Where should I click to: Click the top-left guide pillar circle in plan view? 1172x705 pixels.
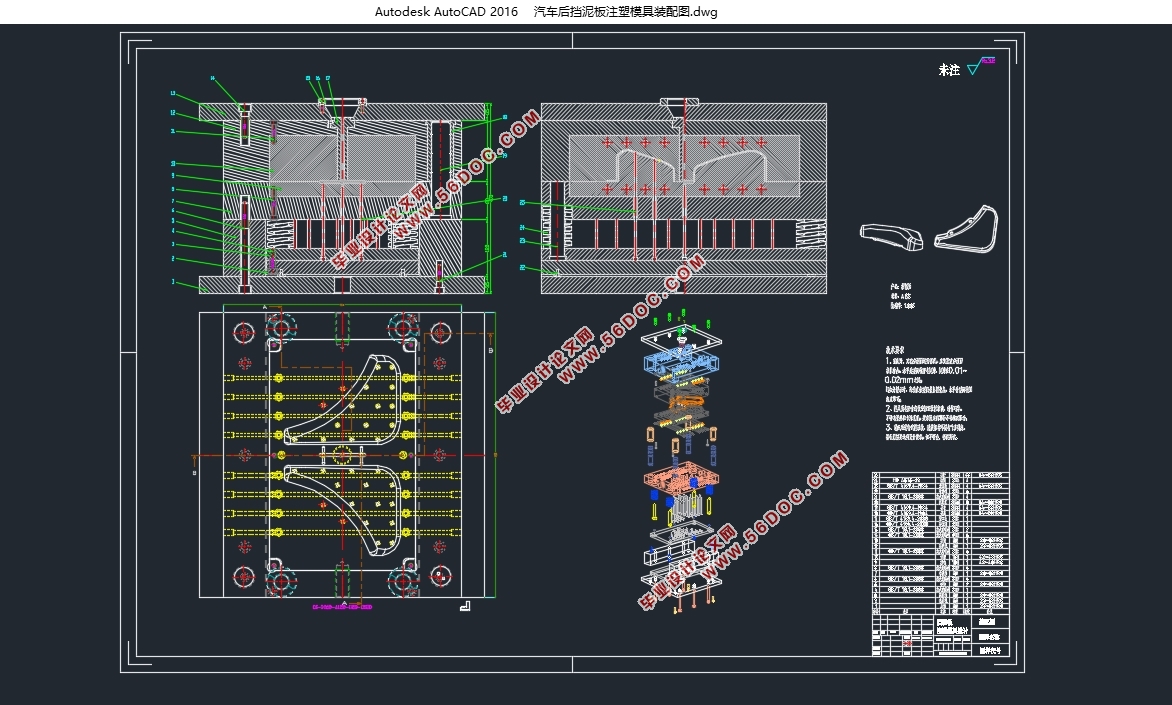(244, 332)
